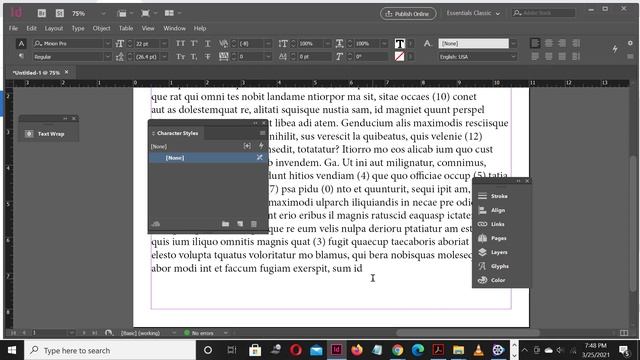Click new style icon beside [None] header
640x360 pixels.
[x=247, y=146]
